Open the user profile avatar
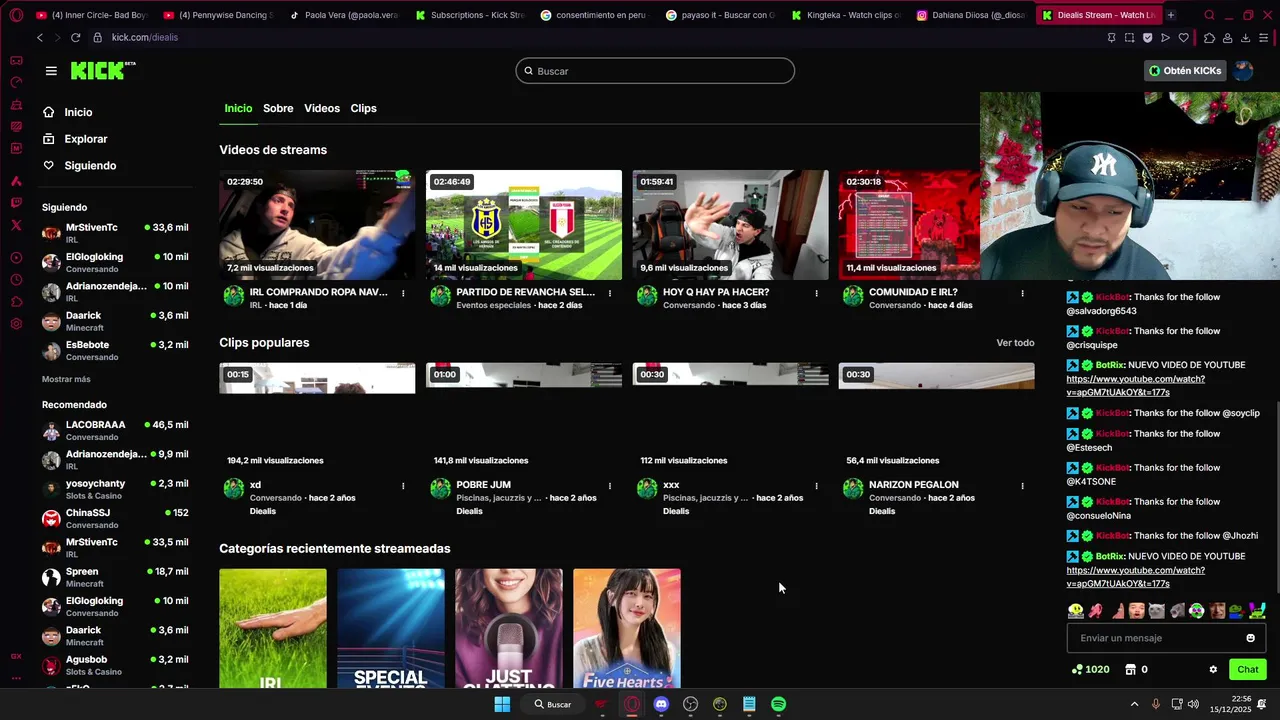This screenshot has height=720, width=1280. [x=1243, y=71]
